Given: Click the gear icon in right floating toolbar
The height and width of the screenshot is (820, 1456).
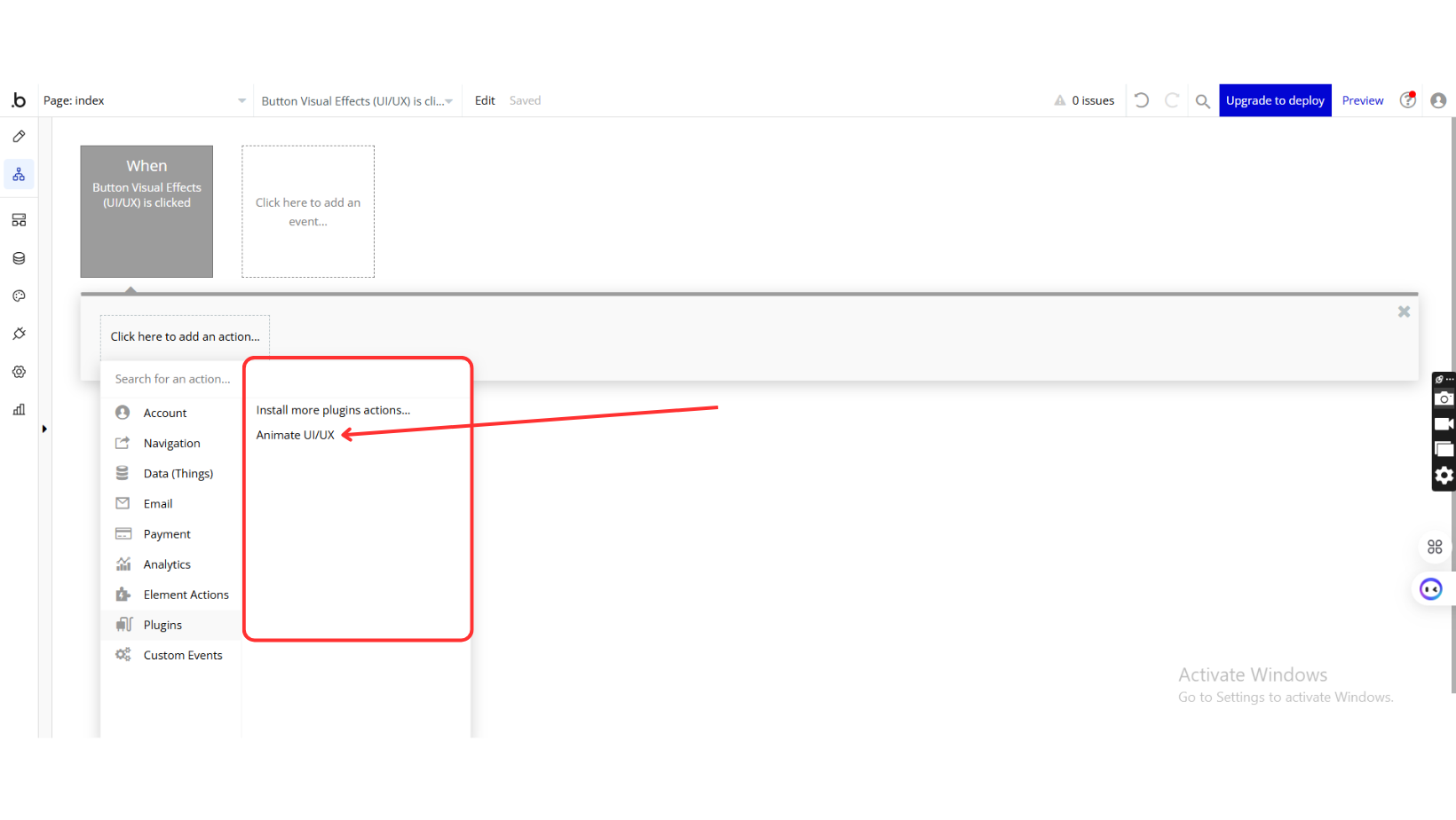Looking at the screenshot, I should [1444, 476].
